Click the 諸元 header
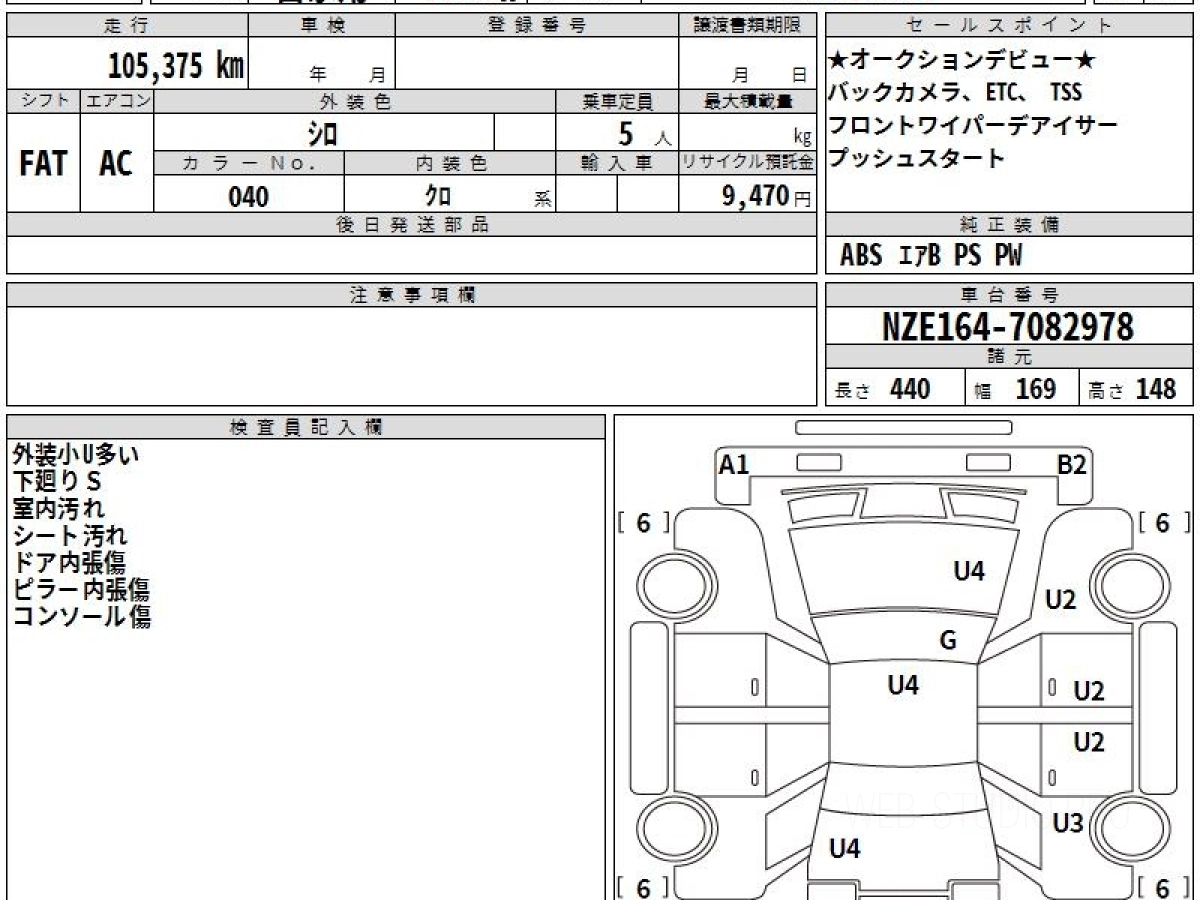The width and height of the screenshot is (1200, 900). [1010, 357]
